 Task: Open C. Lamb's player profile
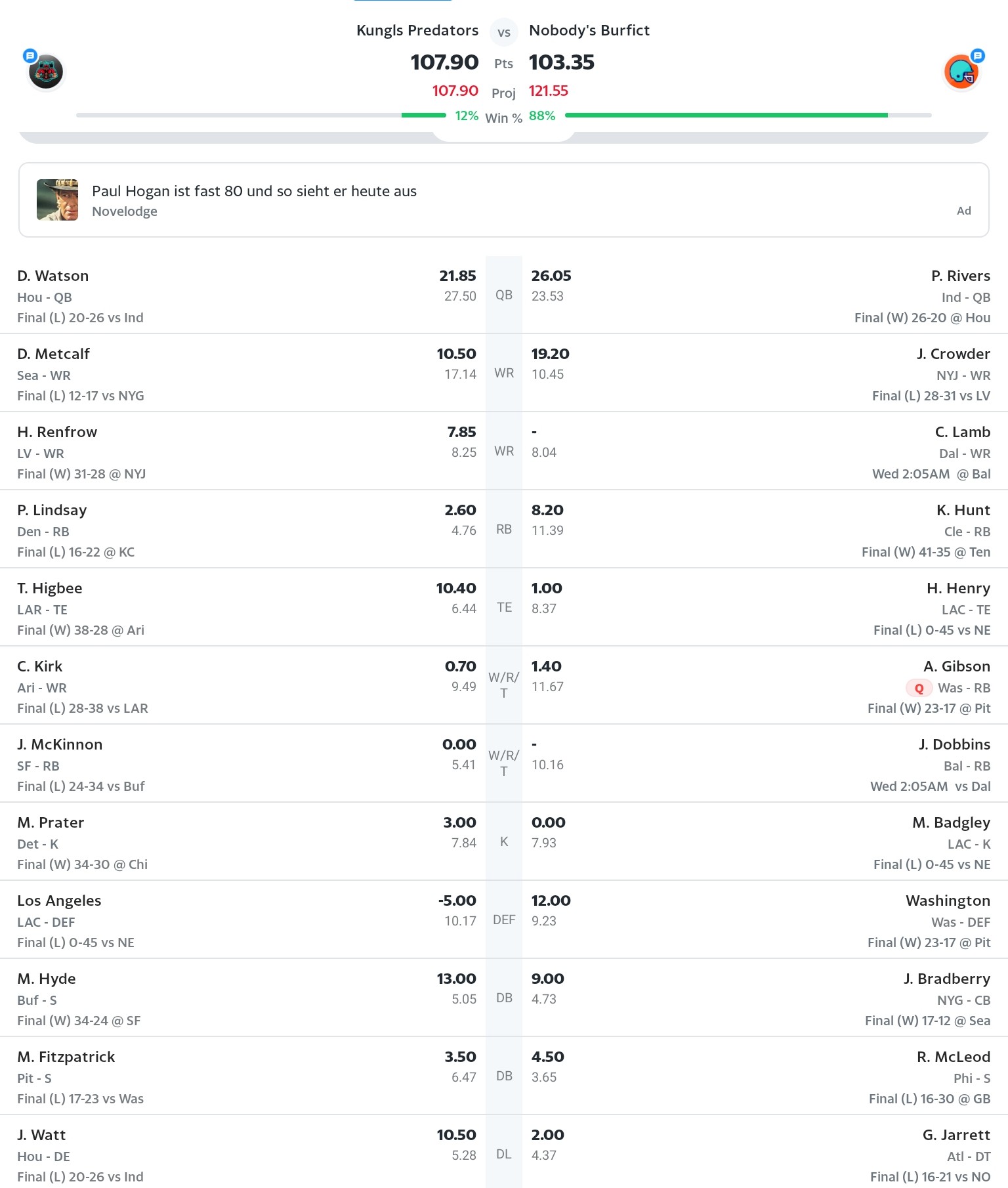click(963, 432)
